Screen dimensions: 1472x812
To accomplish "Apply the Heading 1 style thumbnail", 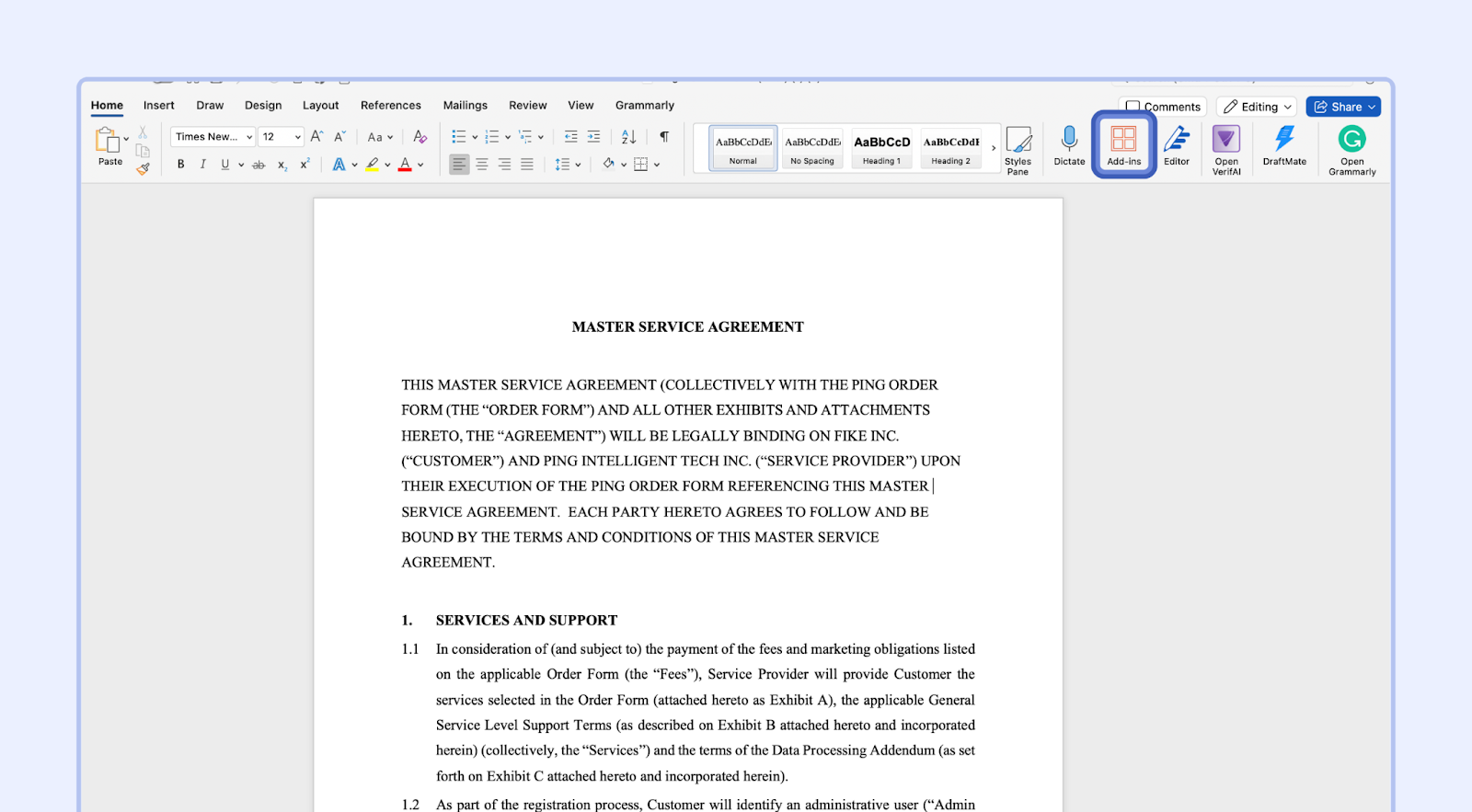I will (x=881, y=148).
